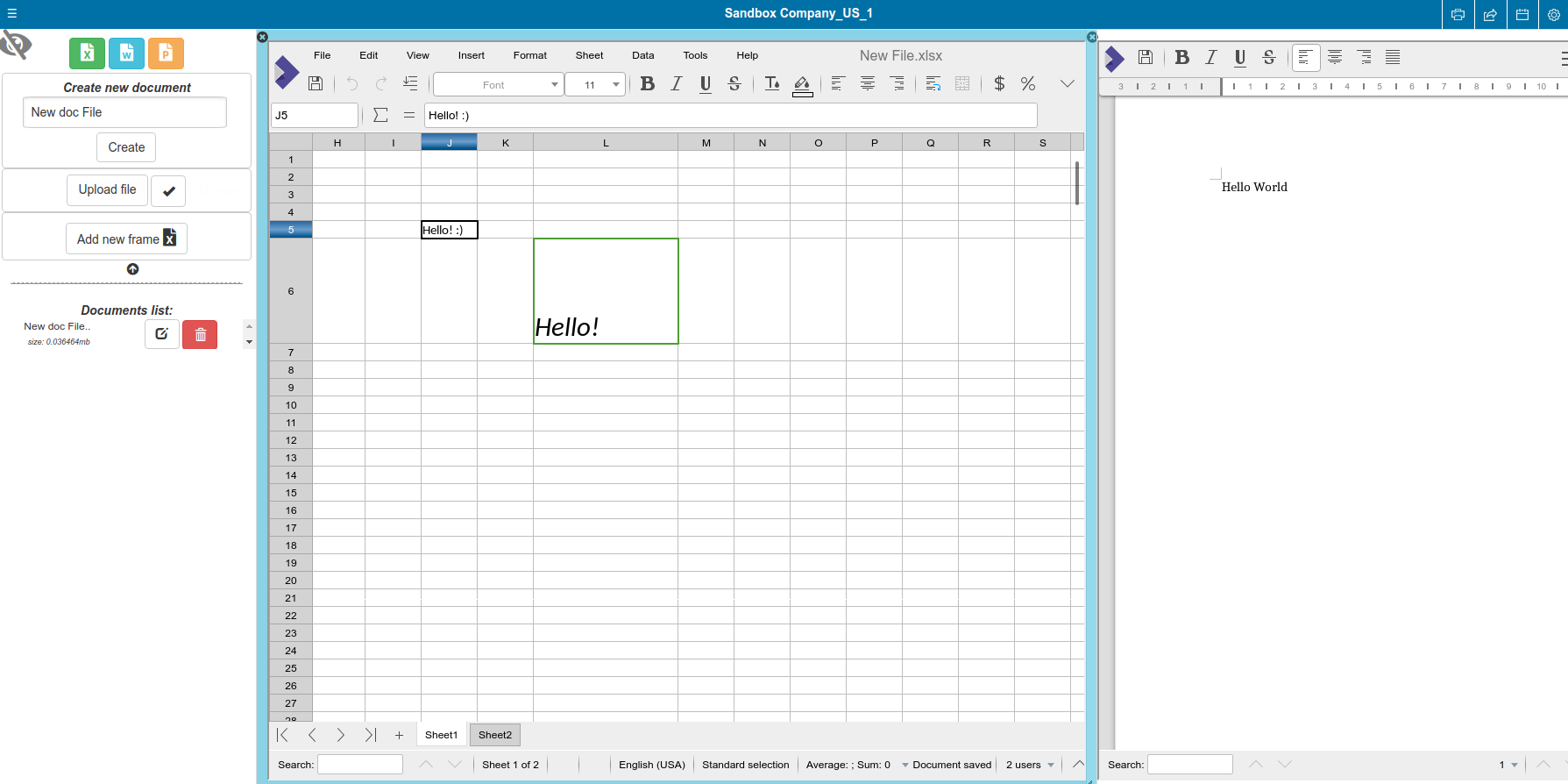Click the green Excel document type icon

point(87,53)
